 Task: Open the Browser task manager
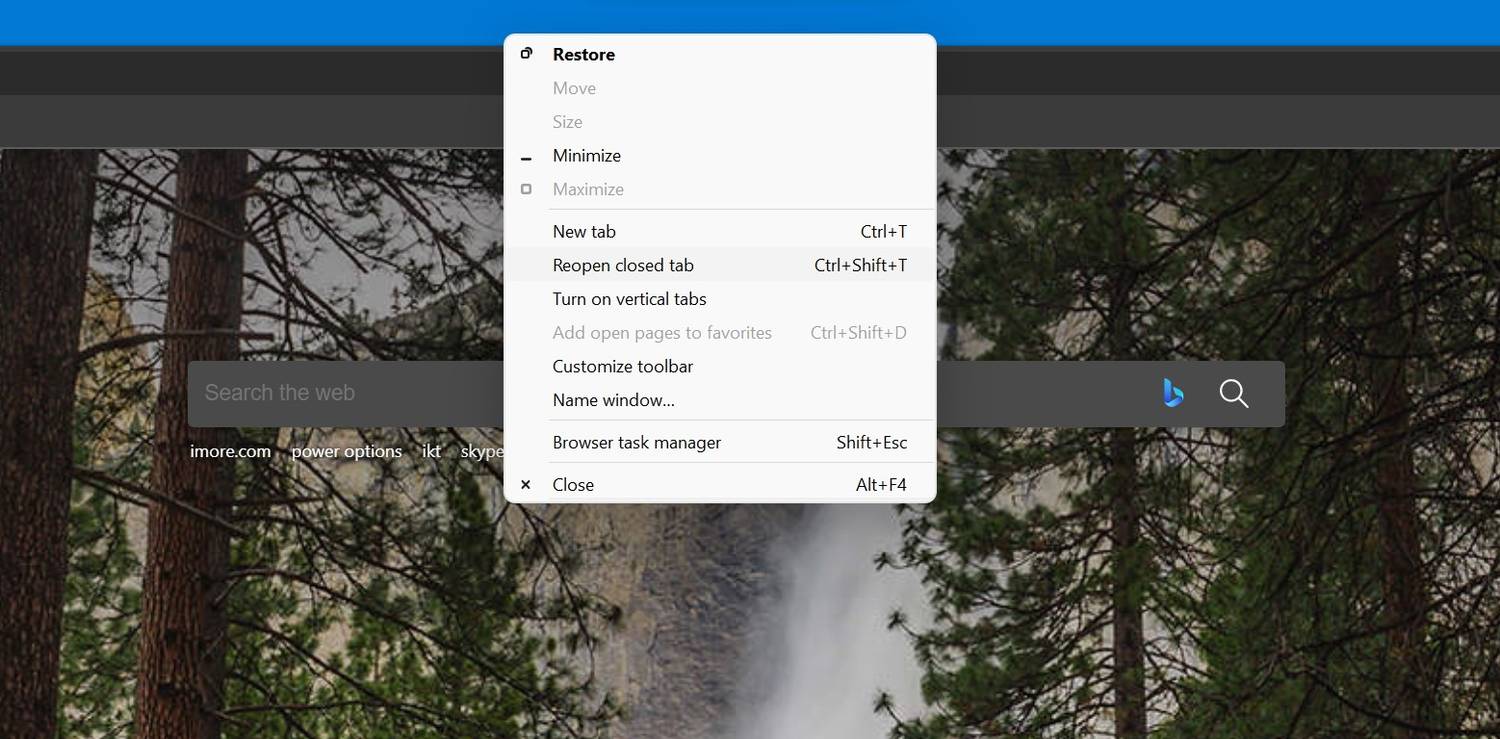click(637, 441)
